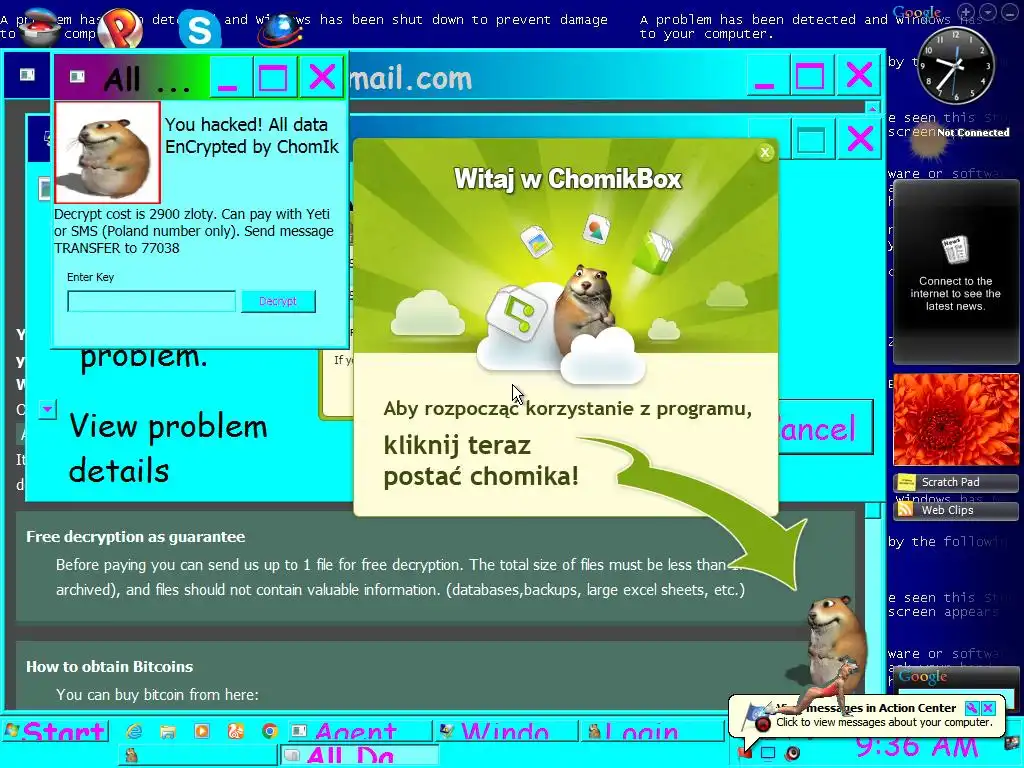Click the Decrypt button
Screen dimensions: 1024x768
click(278, 301)
